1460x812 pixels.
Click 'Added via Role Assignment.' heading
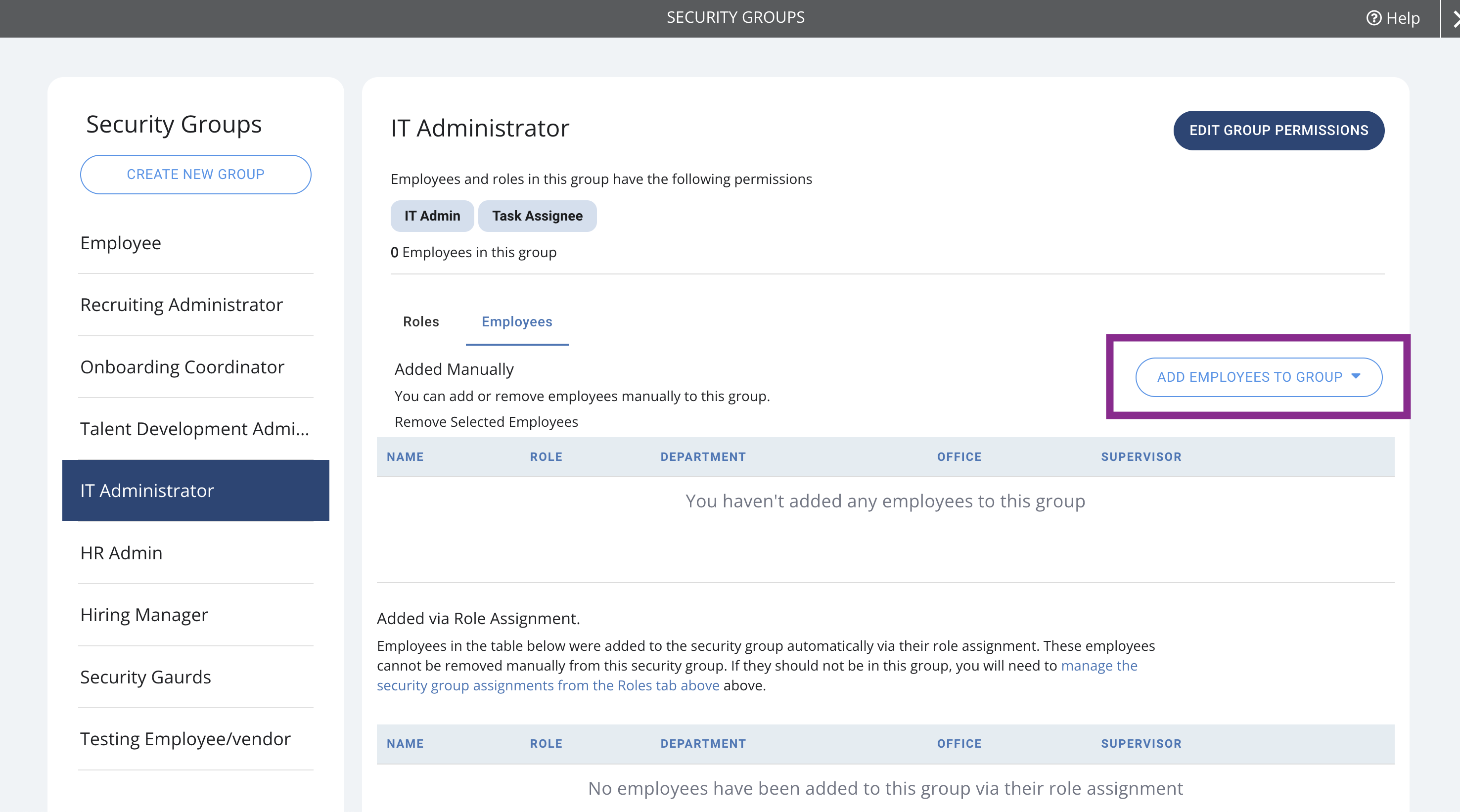[x=478, y=619]
